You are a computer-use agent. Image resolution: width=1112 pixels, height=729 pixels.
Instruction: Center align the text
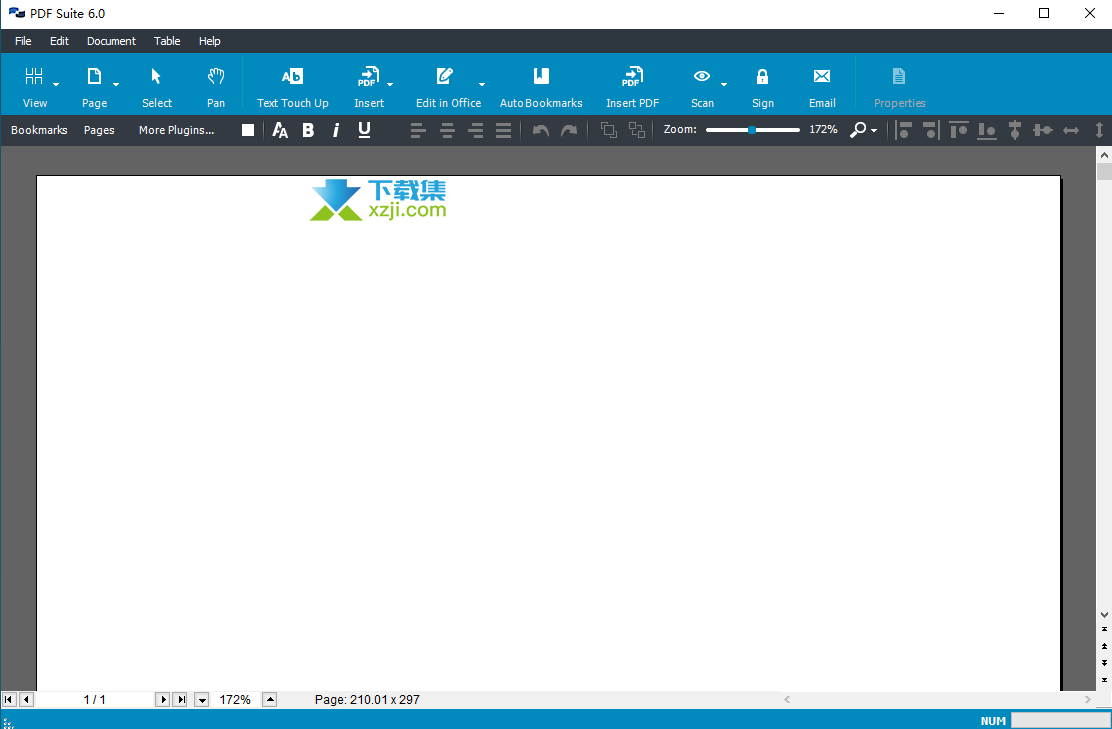point(447,130)
